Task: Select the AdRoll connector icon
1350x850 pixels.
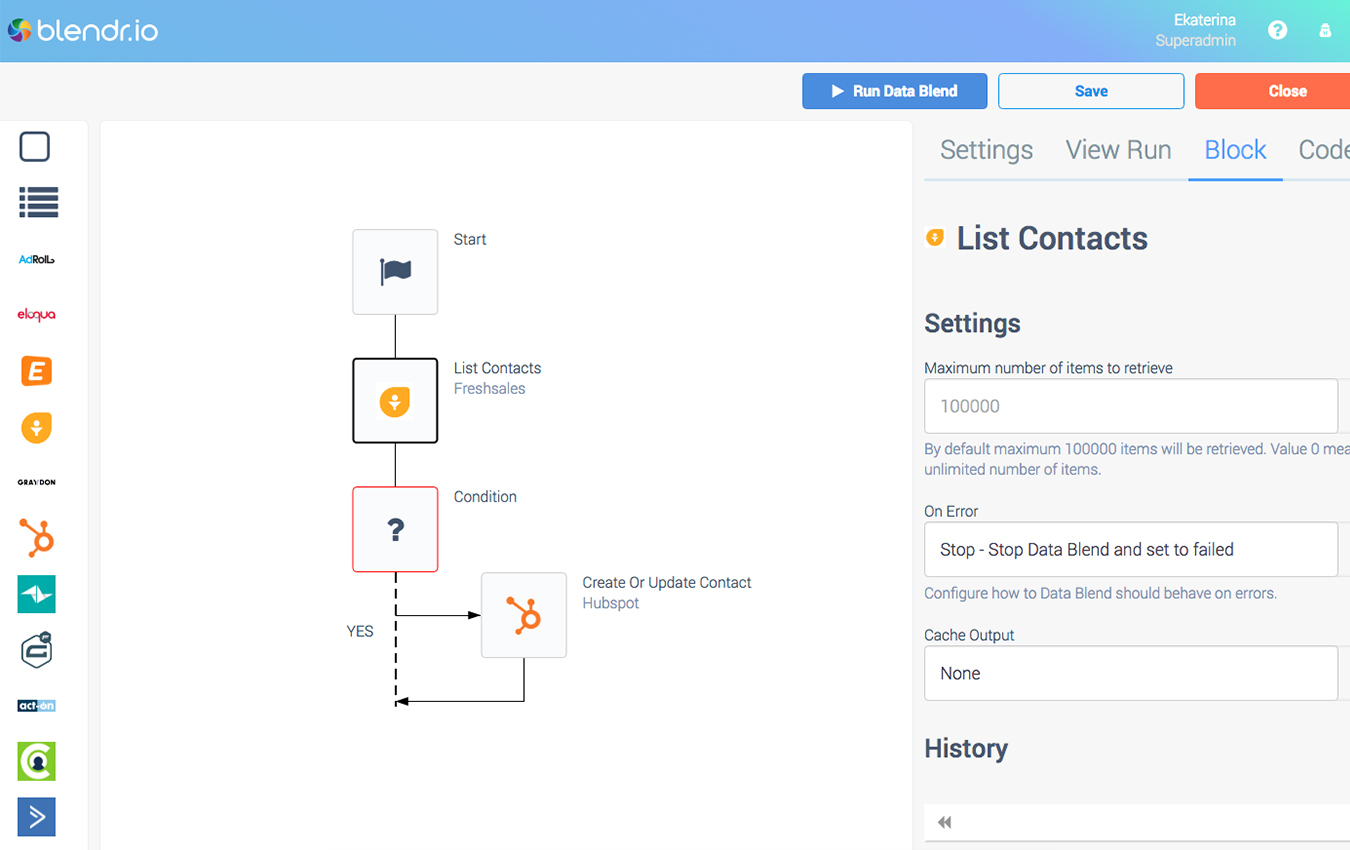Action: (36, 259)
